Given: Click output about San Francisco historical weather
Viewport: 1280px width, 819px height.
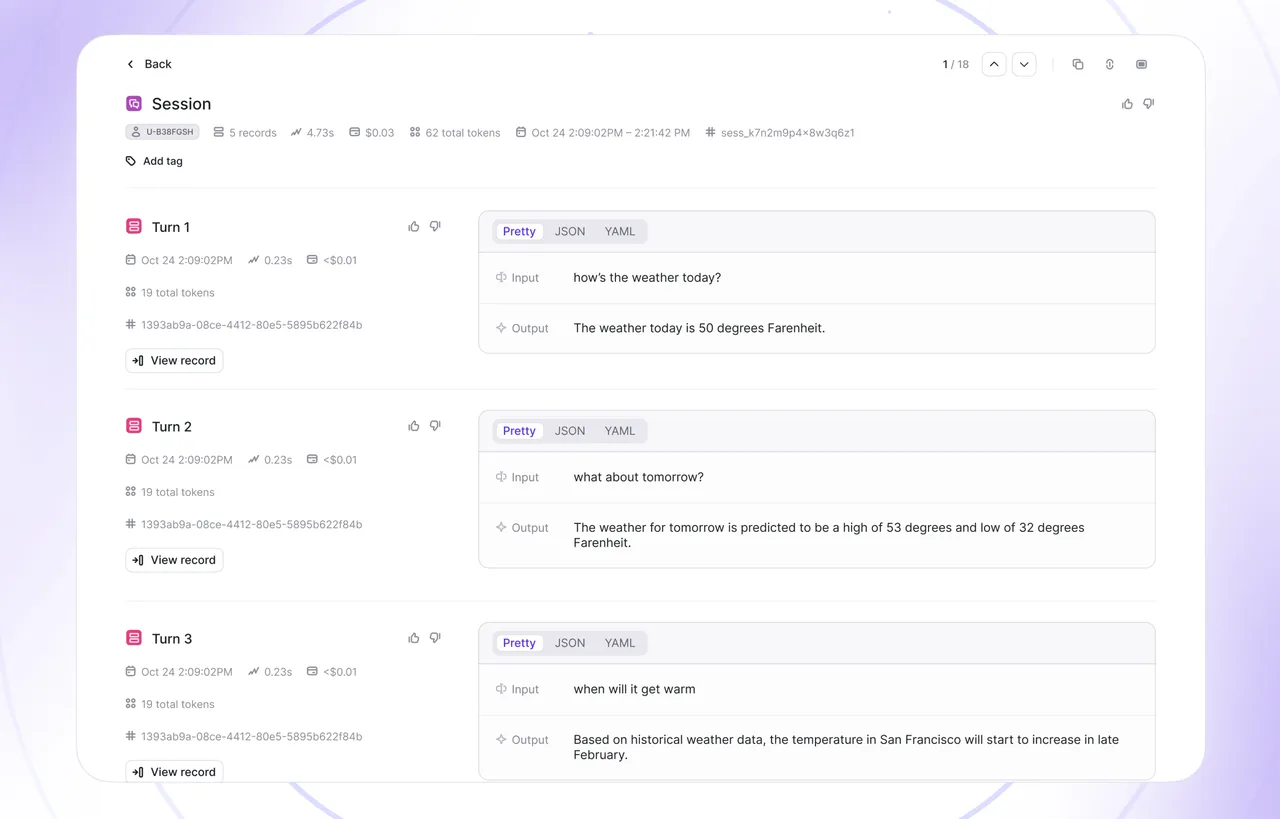Looking at the screenshot, I should coord(846,747).
